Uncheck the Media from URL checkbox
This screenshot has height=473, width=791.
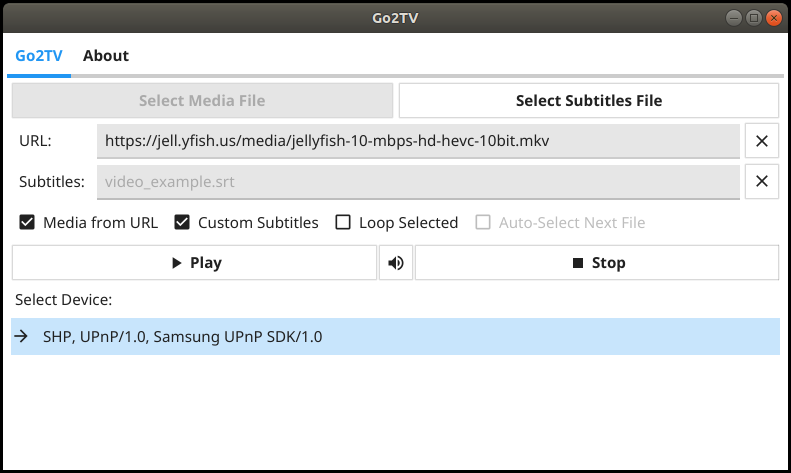(x=27, y=223)
